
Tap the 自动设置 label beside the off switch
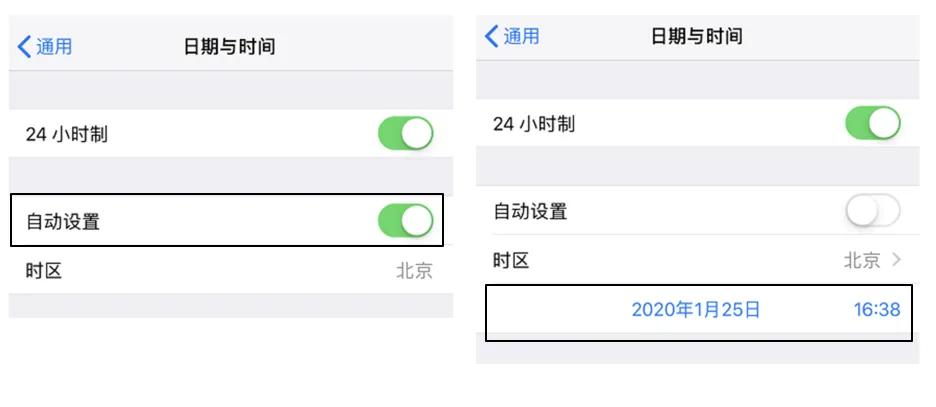530,211
